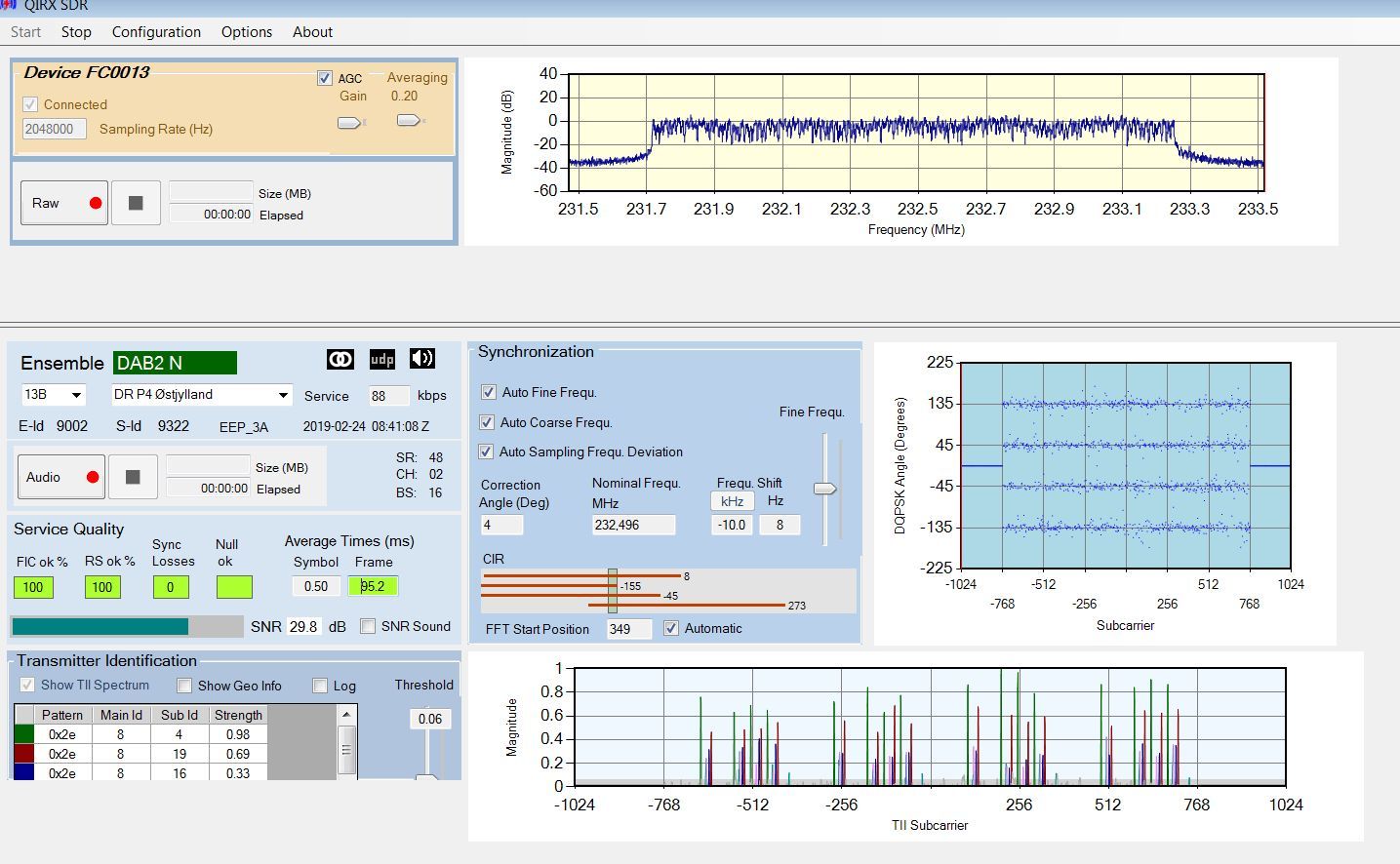Click the kHz frequency shift button
Image resolution: width=1400 pixels, height=864 pixels.
point(732,501)
